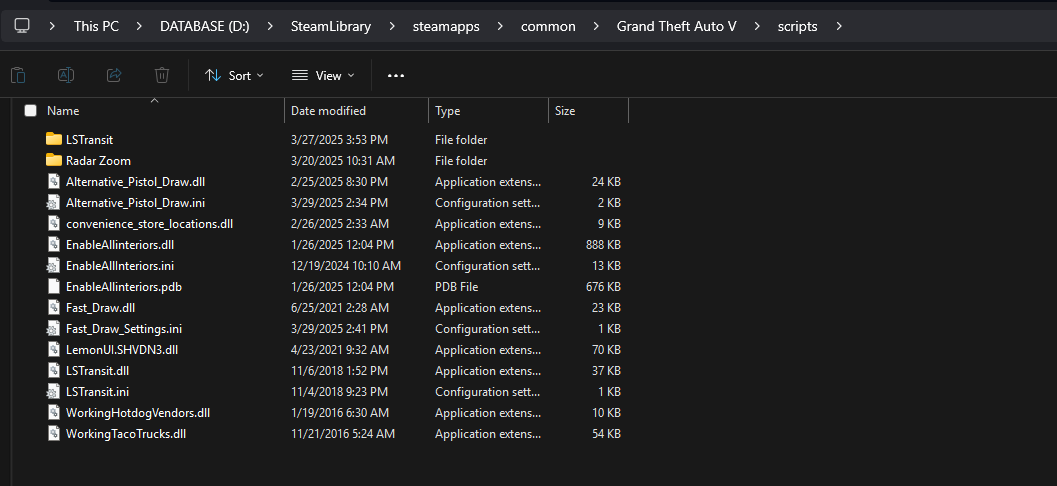Viewport: 1057px width, 486px height.
Task: Click the PC monitor icon in address bar
Action: 22,26
